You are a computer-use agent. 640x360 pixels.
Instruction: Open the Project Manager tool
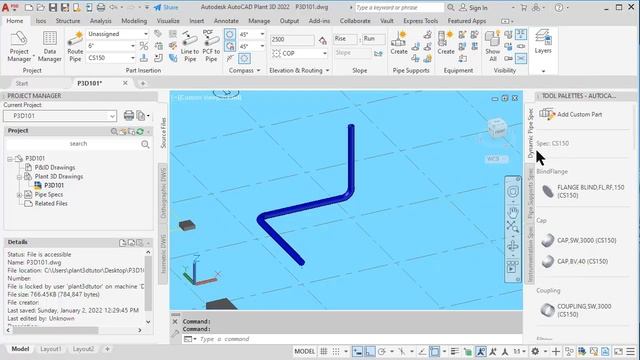19,47
